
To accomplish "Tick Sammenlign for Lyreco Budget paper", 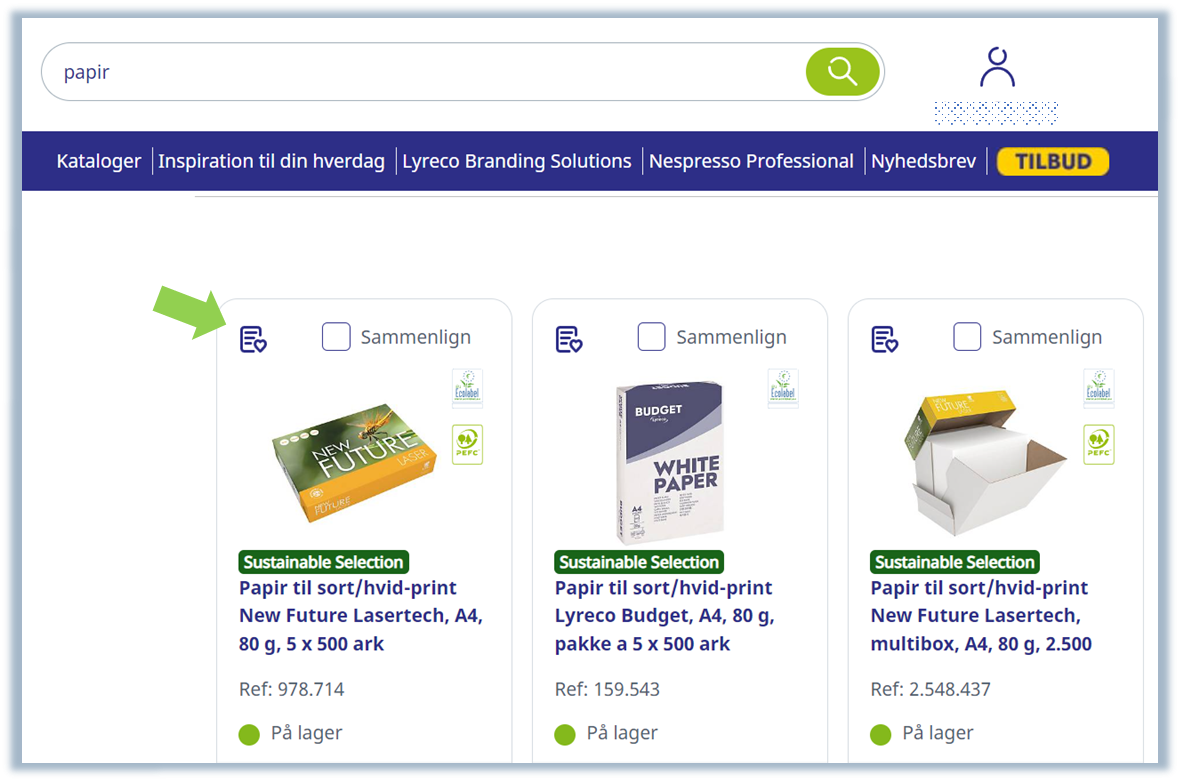I will (x=651, y=336).
